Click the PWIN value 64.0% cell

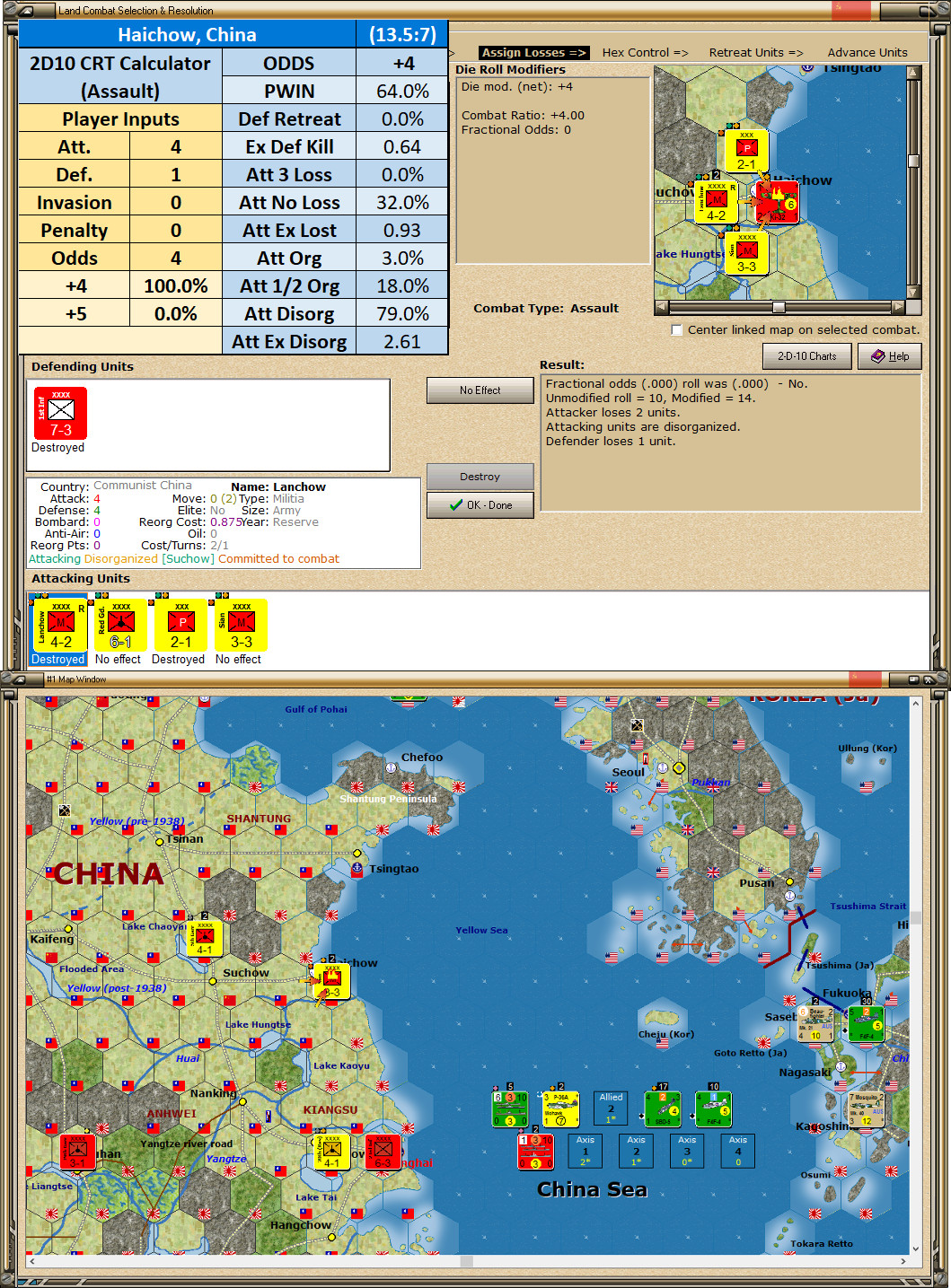click(x=402, y=92)
